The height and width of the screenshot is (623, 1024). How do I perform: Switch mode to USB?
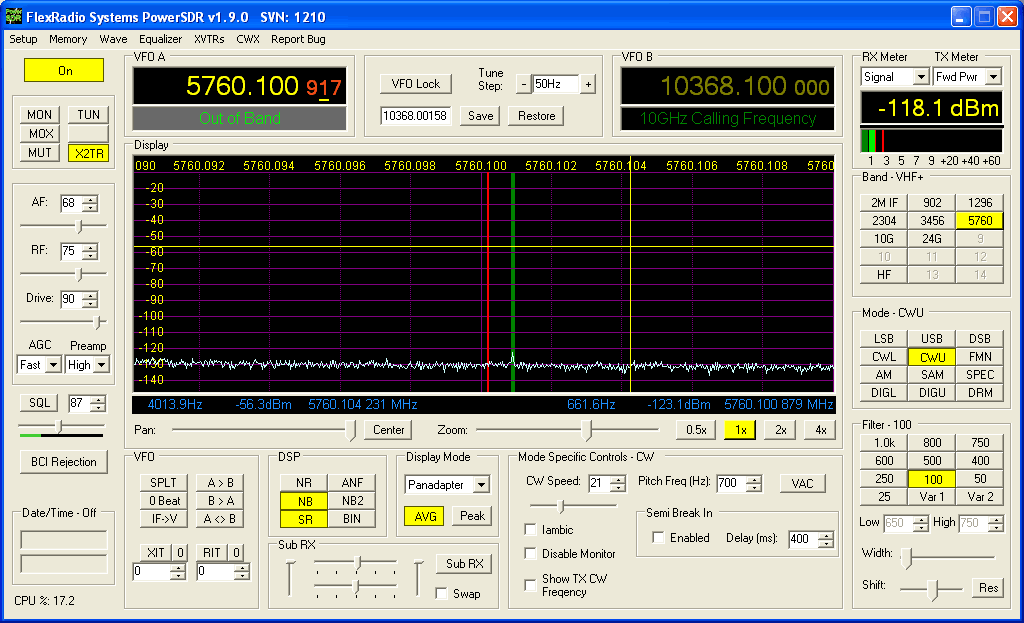coord(932,339)
